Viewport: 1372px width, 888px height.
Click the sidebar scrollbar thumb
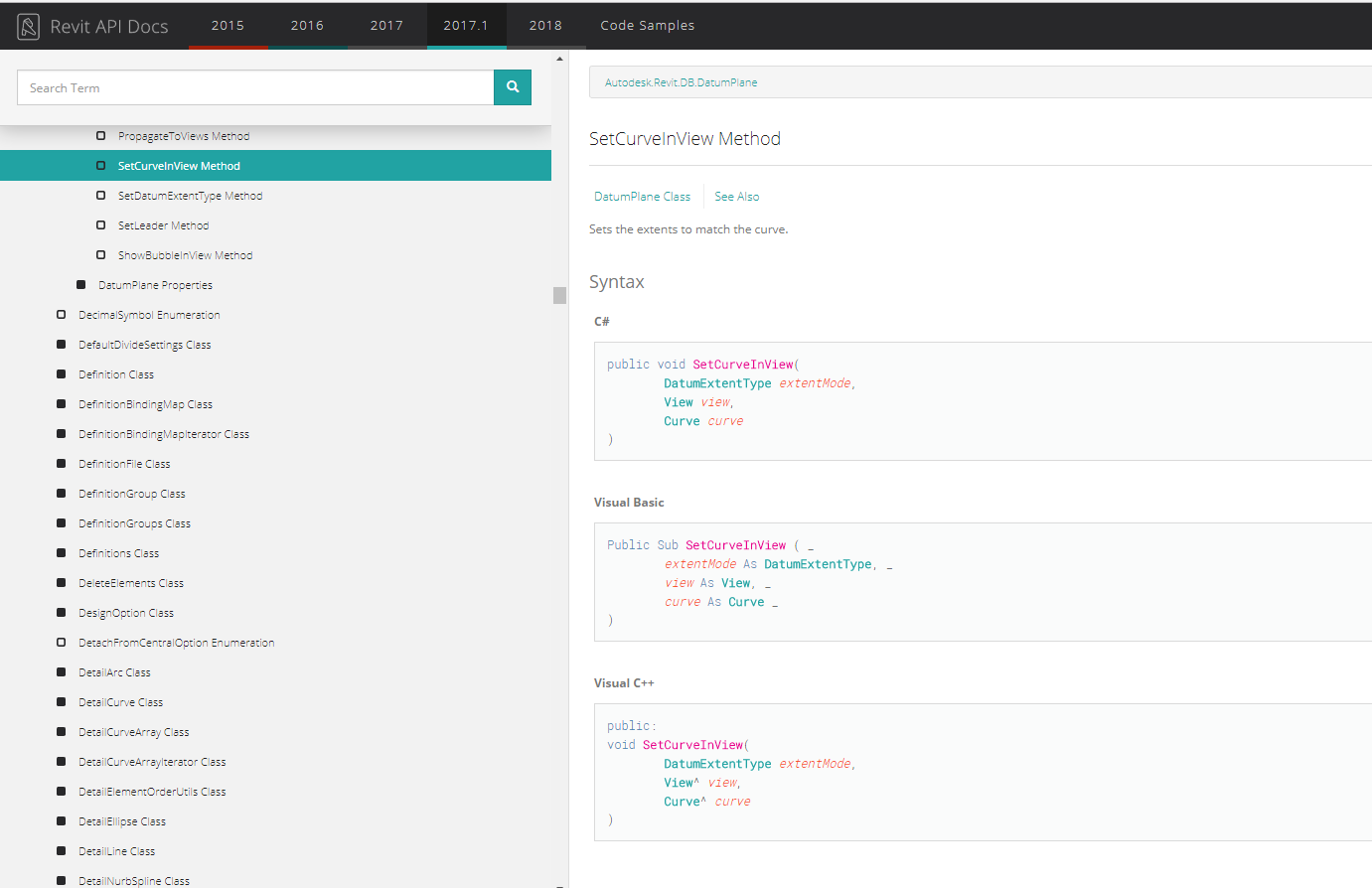tap(559, 295)
